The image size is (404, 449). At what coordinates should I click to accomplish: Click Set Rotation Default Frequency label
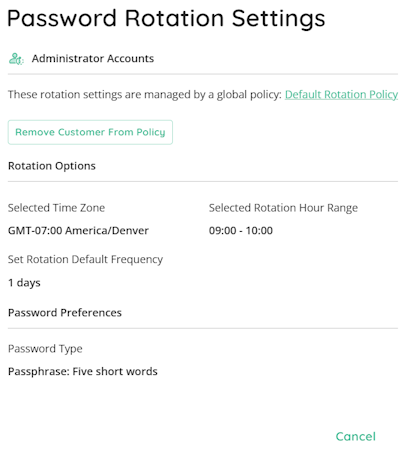point(85,260)
